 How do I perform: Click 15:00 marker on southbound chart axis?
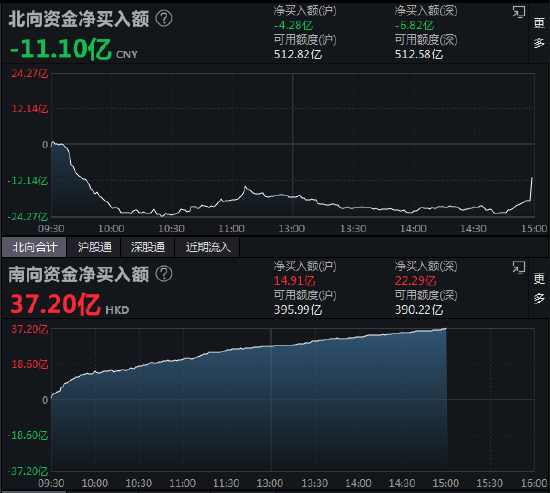(445, 484)
